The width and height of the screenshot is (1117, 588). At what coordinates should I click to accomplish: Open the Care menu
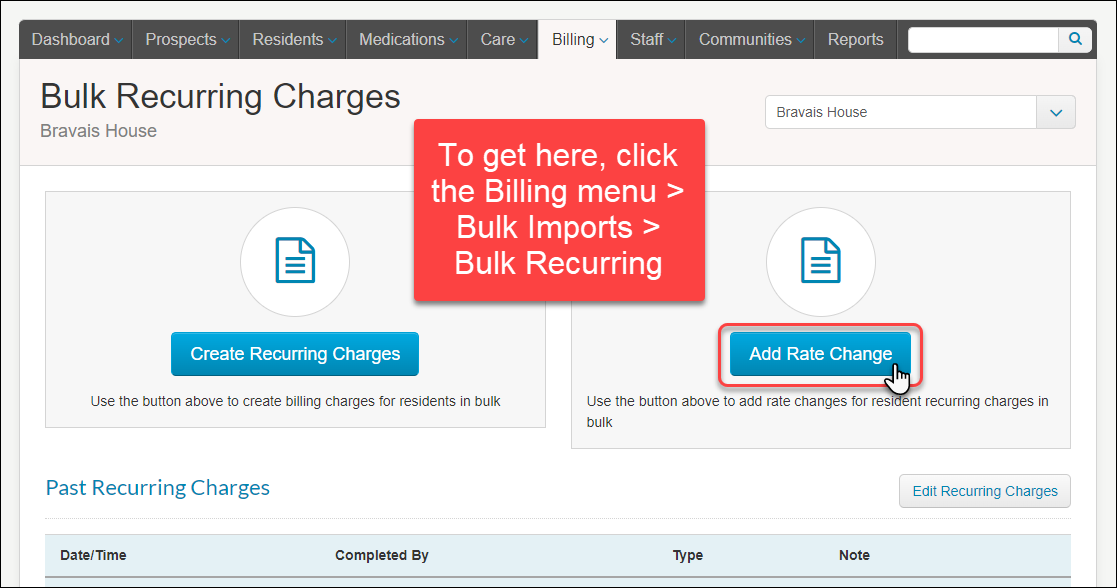[x=503, y=40]
